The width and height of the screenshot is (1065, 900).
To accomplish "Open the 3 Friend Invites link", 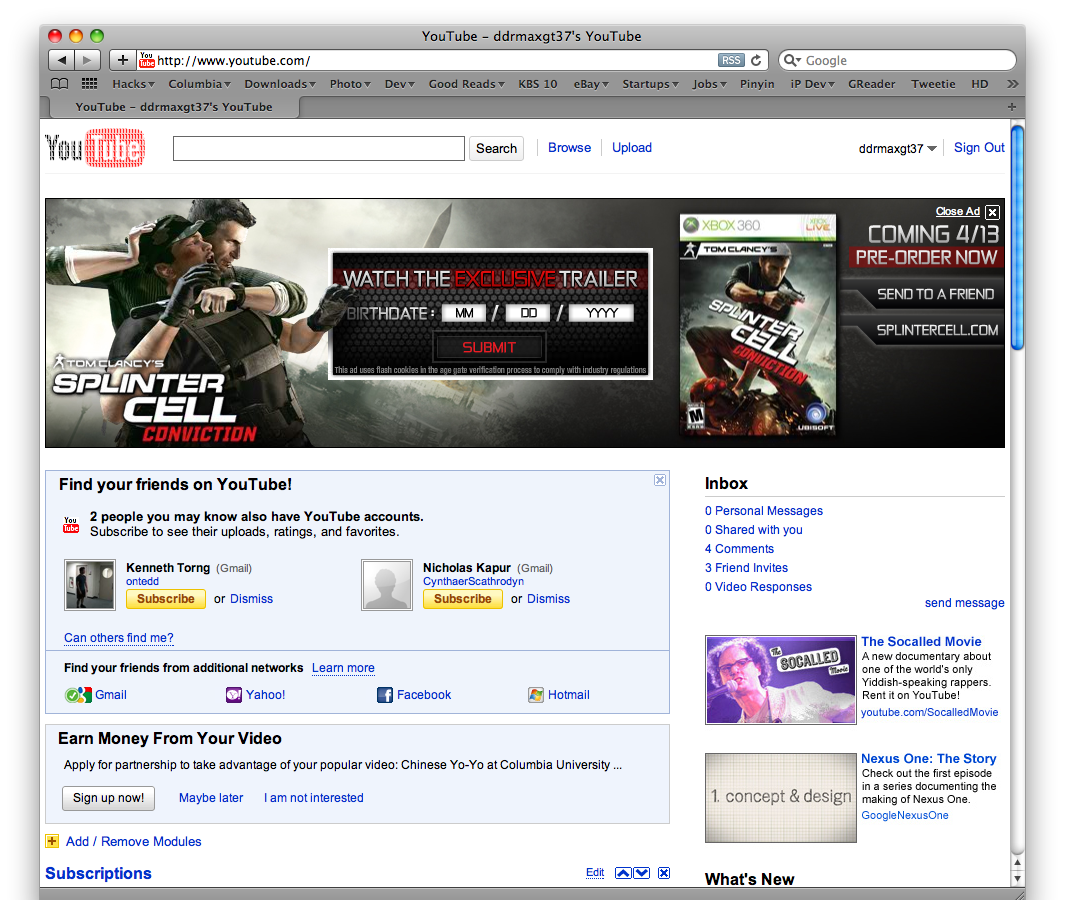I will (746, 568).
